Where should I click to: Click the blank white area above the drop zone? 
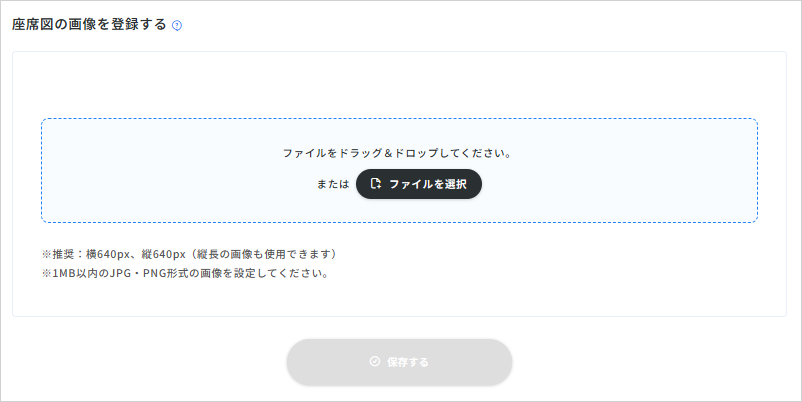pos(400,86)
